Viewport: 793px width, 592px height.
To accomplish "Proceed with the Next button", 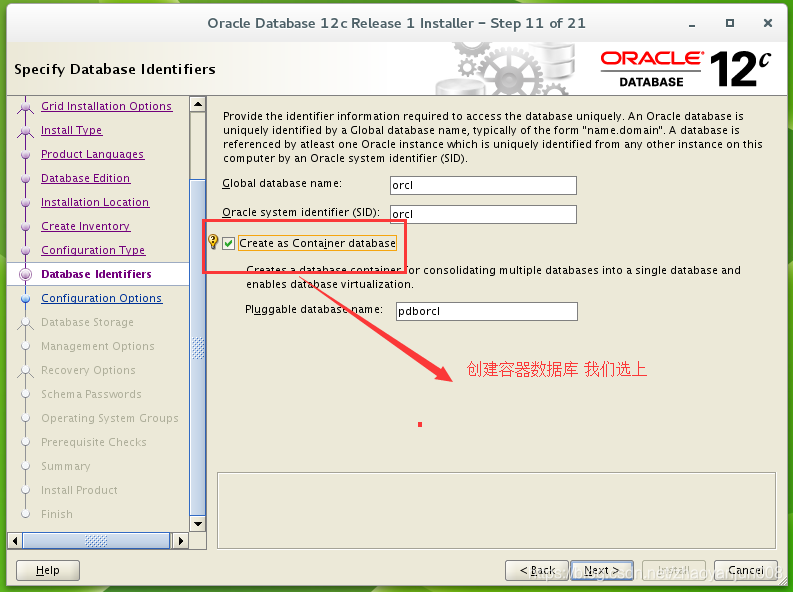I will click(x=602, y=570).
